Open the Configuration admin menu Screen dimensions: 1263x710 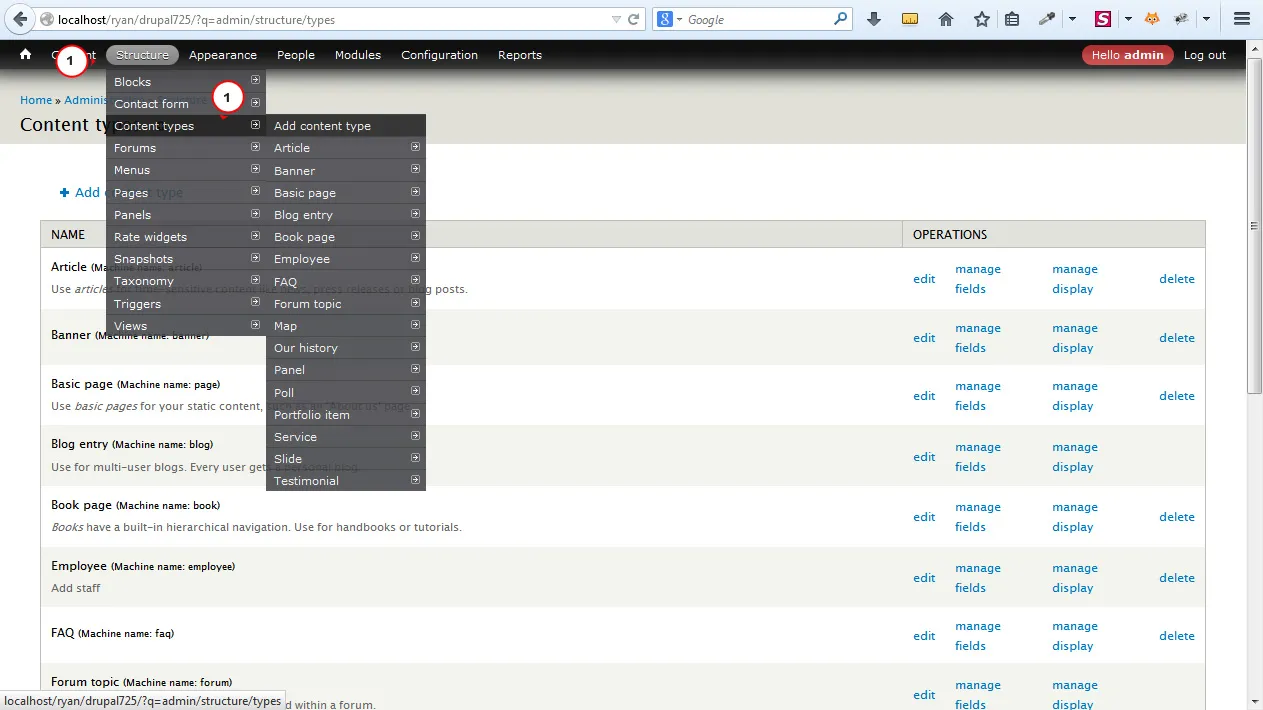tap(439, 55)
